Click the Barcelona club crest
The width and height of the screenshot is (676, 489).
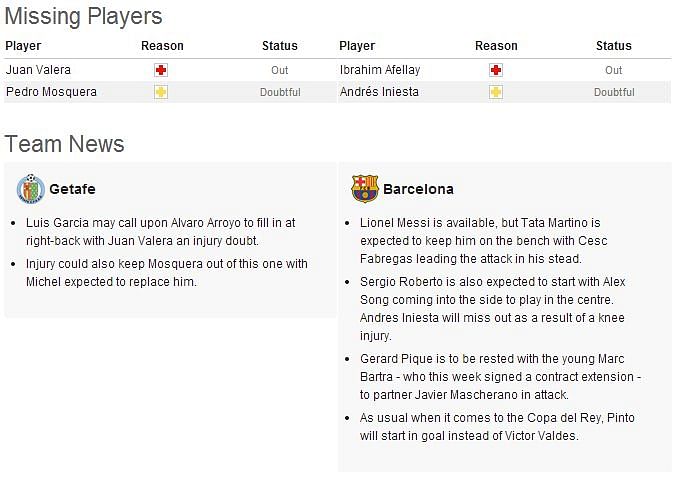click(x=365, y=188)
